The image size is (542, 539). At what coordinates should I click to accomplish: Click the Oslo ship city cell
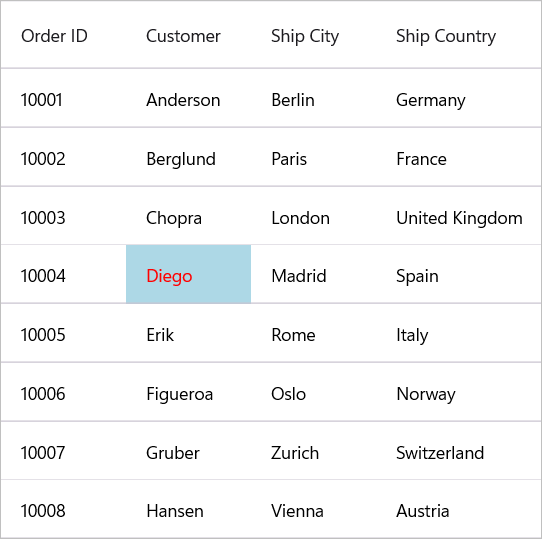click(x=313, y=392)
